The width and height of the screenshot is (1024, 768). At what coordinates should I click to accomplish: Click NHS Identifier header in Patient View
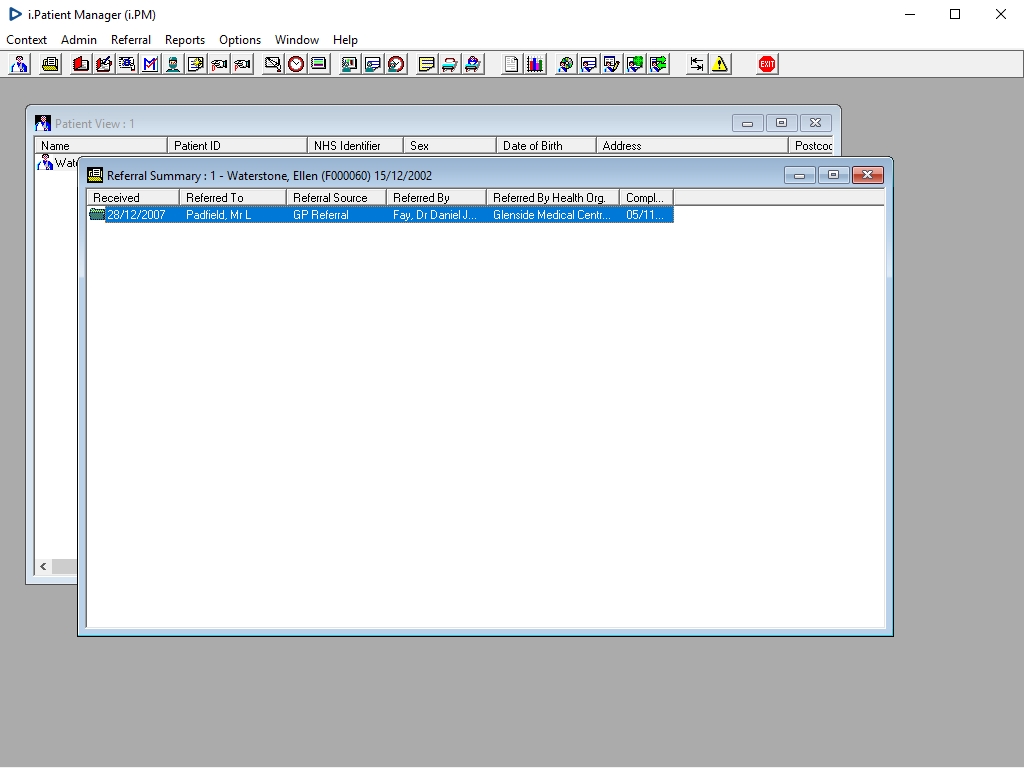pyautogui.click(x=355, y=146)
